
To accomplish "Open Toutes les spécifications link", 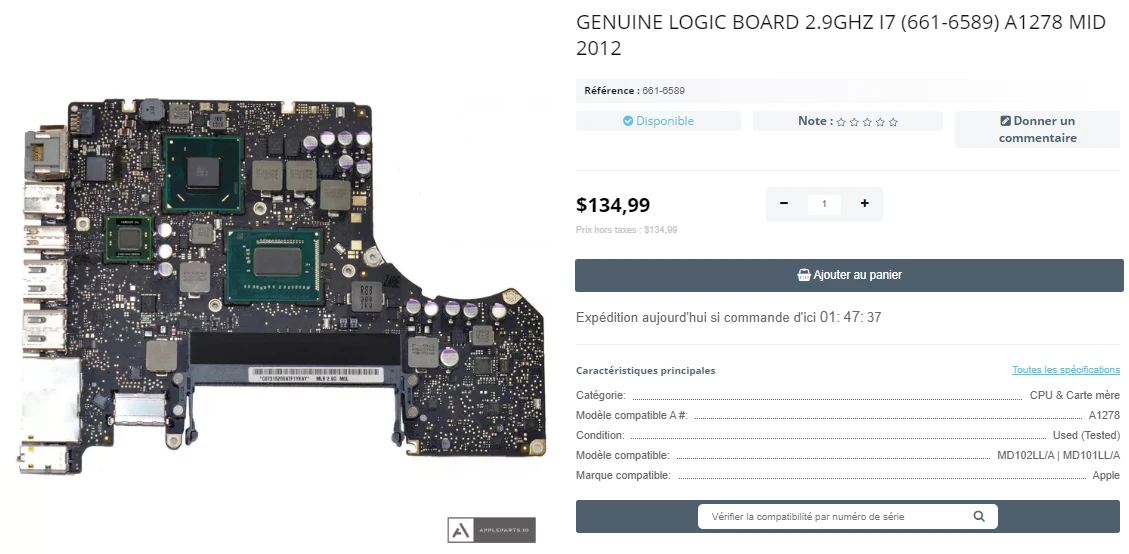I will click(x=1066, y=370).
